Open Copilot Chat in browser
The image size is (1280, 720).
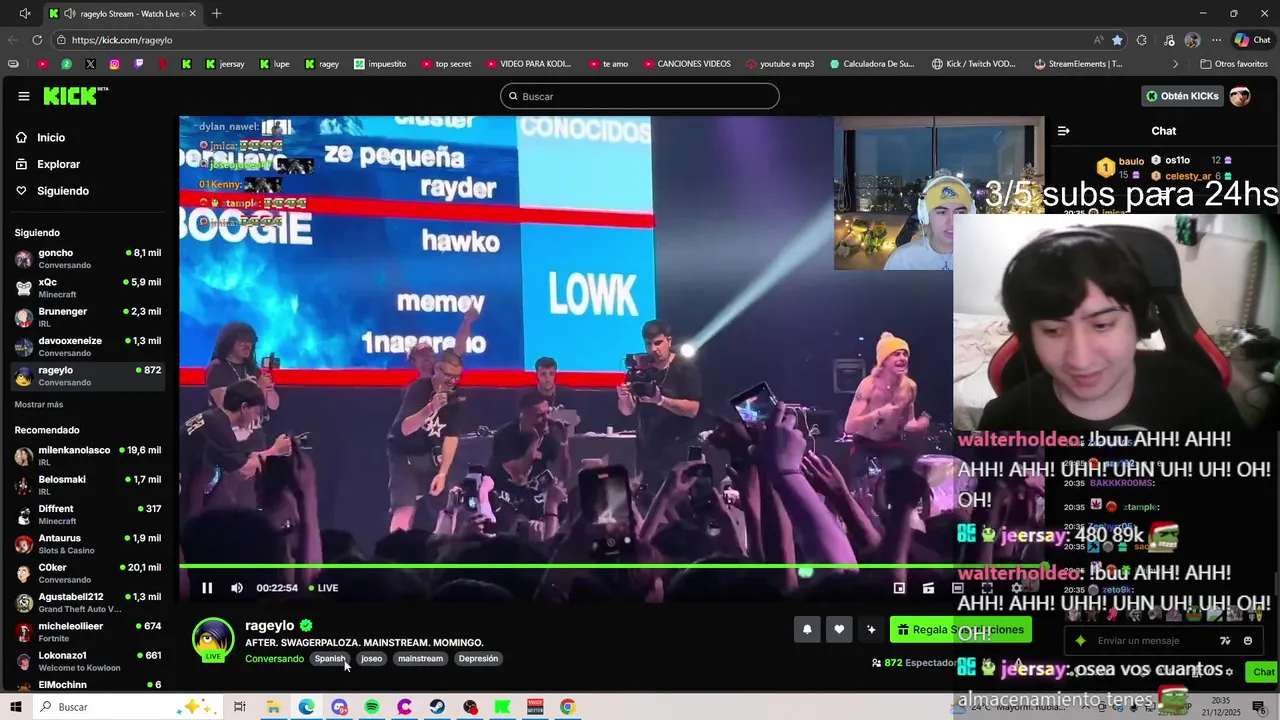1253,40
